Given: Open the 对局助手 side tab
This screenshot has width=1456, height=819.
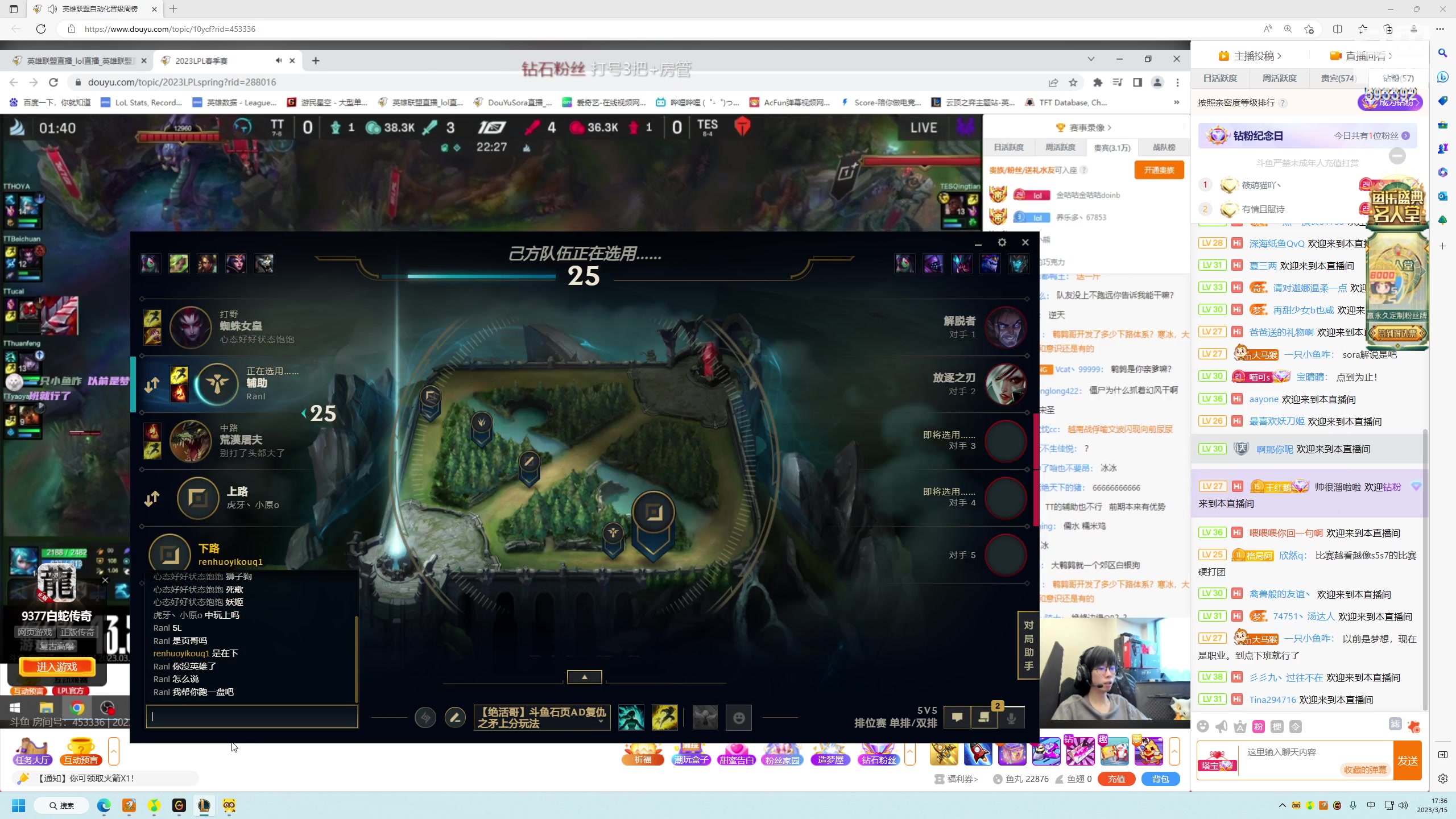Looking at the screenshot, I should point(1028,645).
